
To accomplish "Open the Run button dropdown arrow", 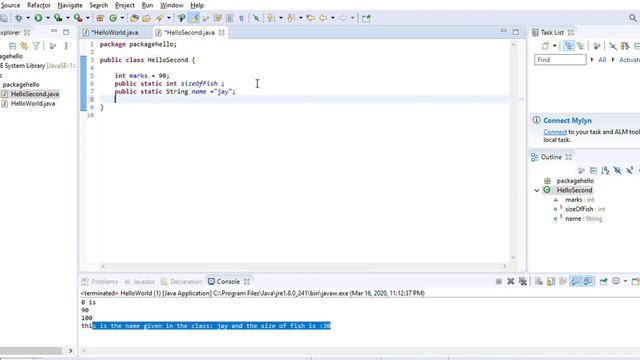I will click(x=47, y=18).
